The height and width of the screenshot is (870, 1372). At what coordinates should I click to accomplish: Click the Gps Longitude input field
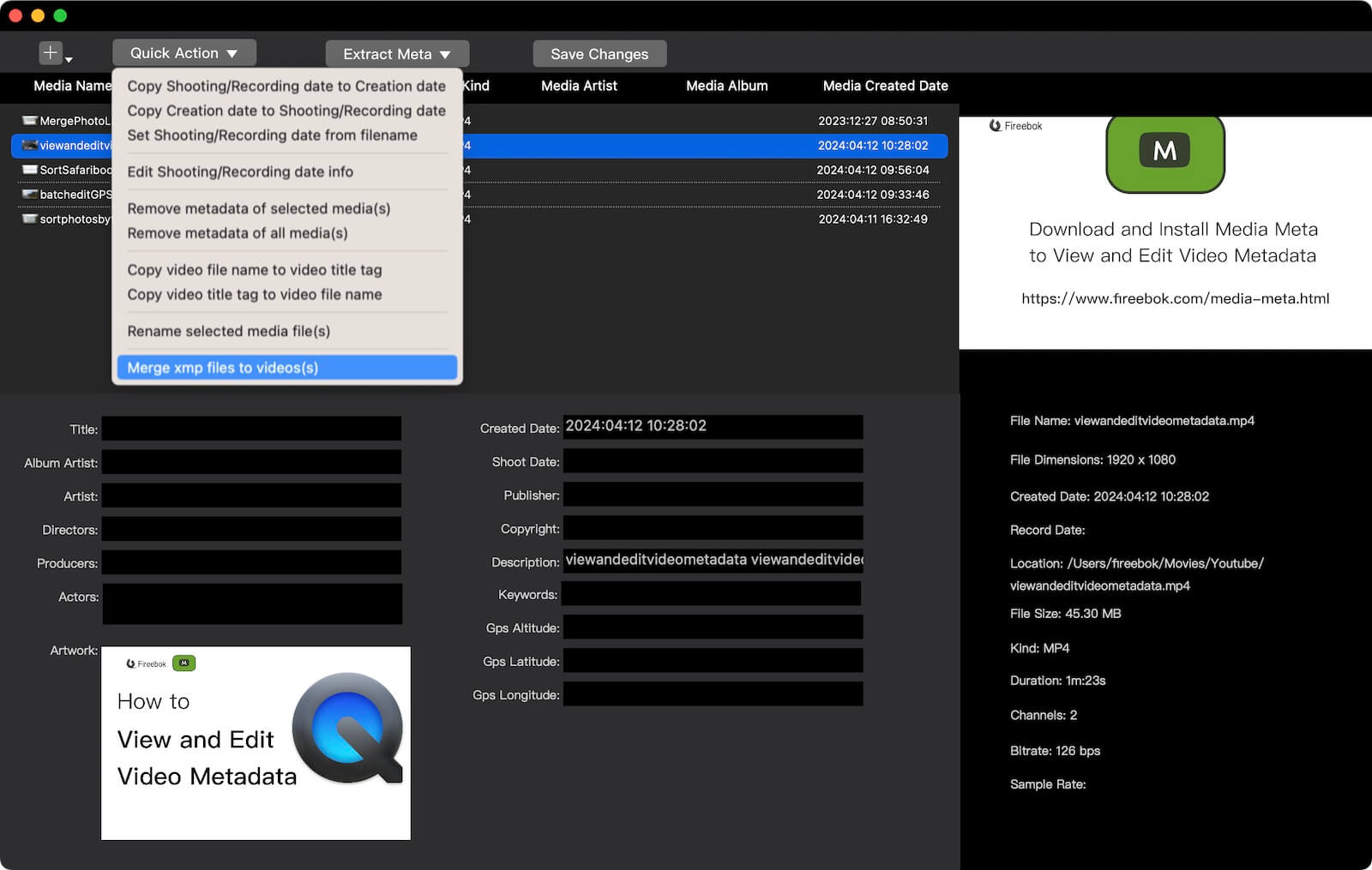tap(713, 694)
